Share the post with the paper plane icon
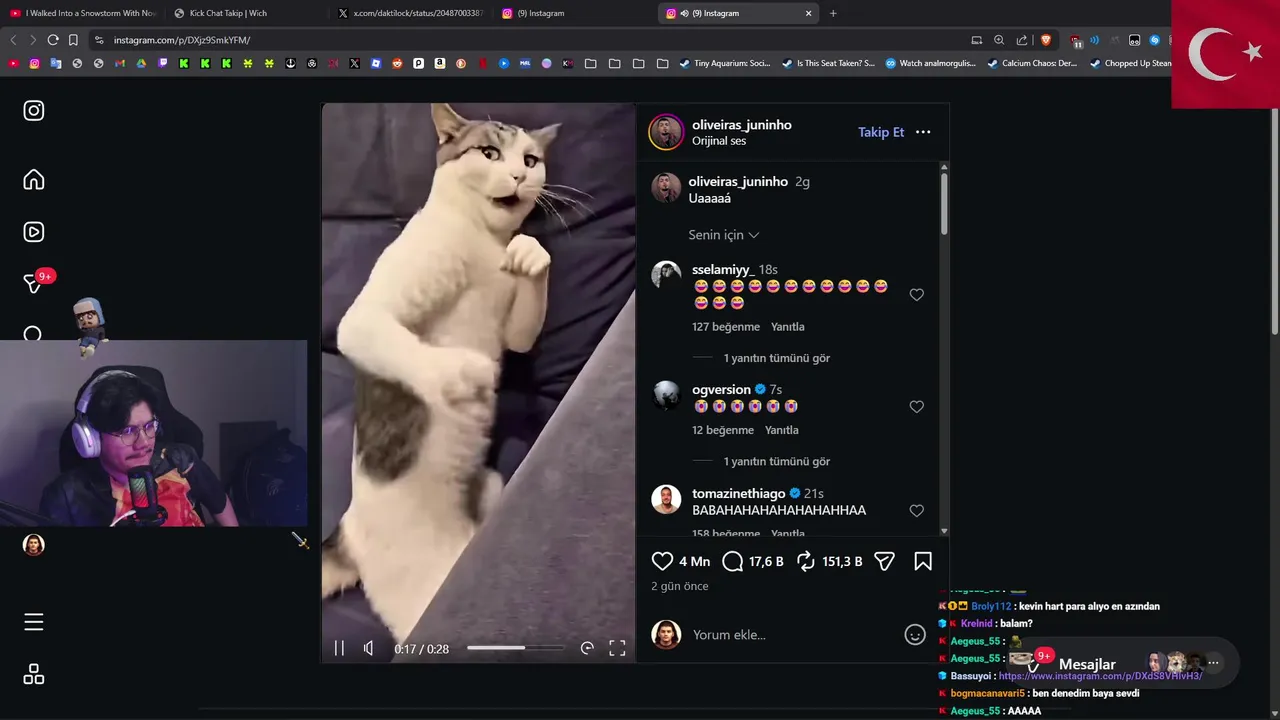This screenshot has width=1280, height=720. (x=884, y=562)
